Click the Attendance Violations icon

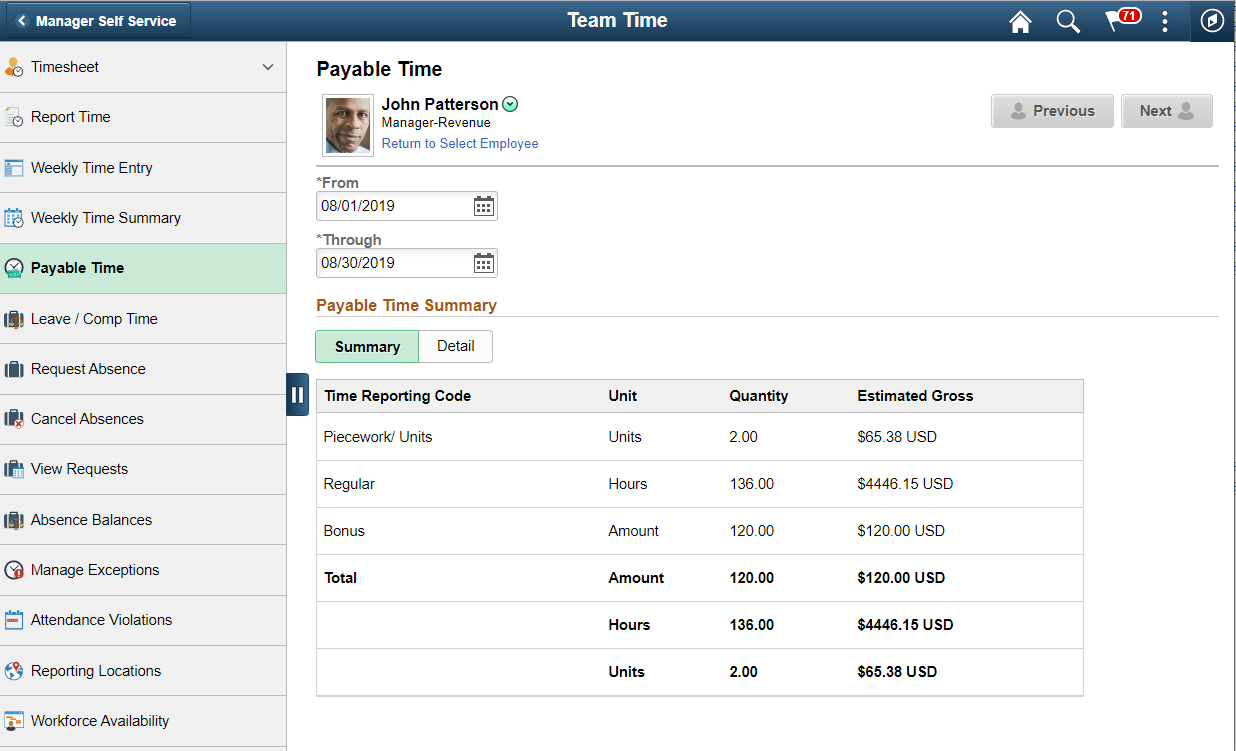click(x=13, y=620)
